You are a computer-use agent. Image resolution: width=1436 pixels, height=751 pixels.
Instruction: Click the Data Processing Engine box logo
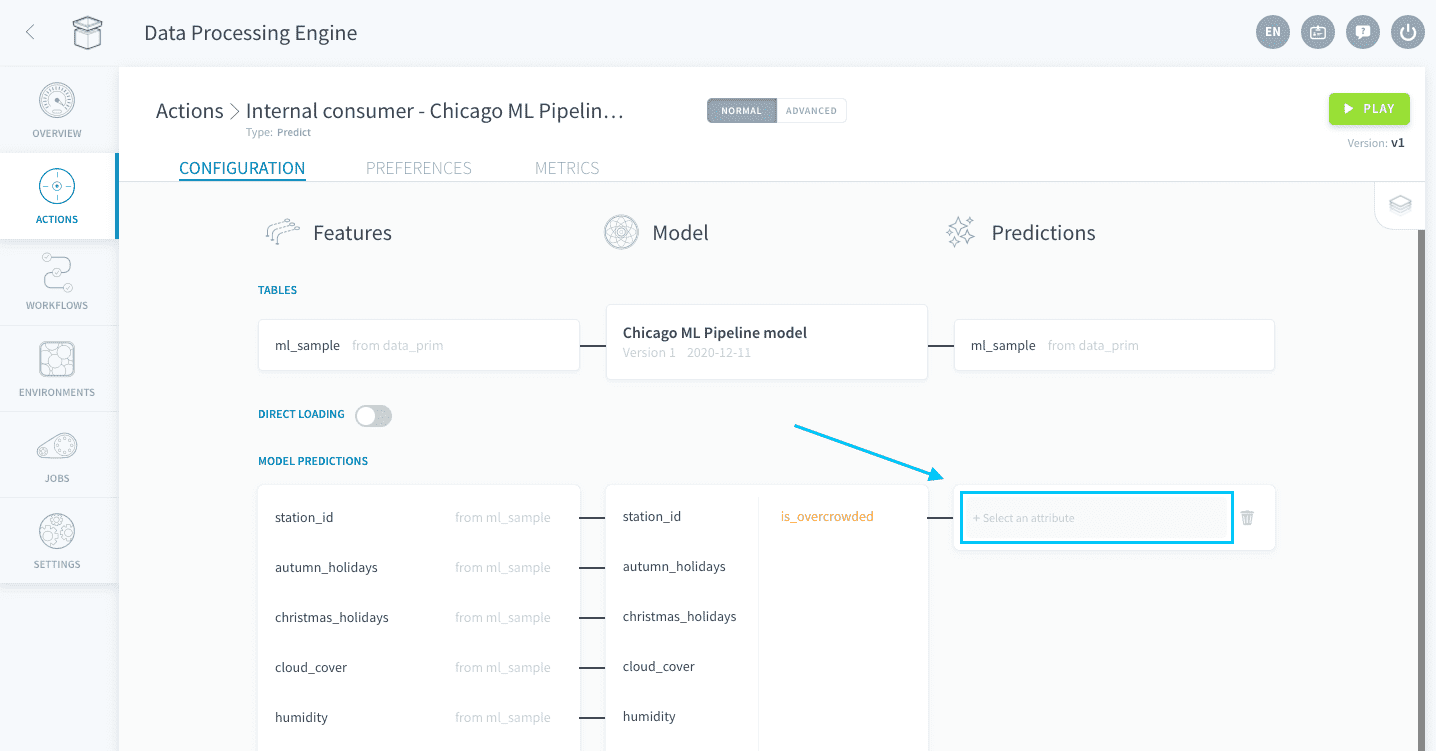88,33
